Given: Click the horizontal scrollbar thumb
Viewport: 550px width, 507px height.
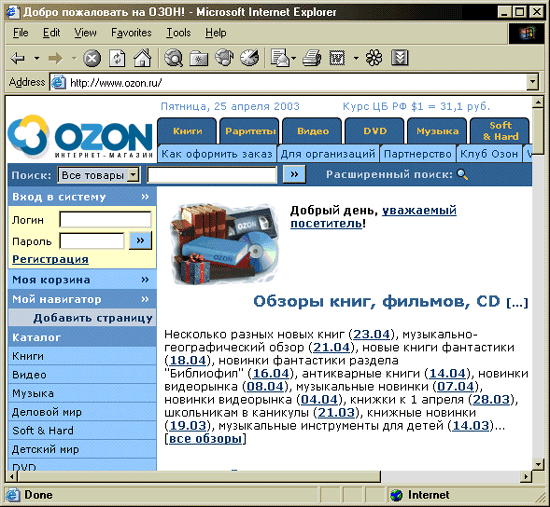Looking at the screenshot, I should point(199,476).
